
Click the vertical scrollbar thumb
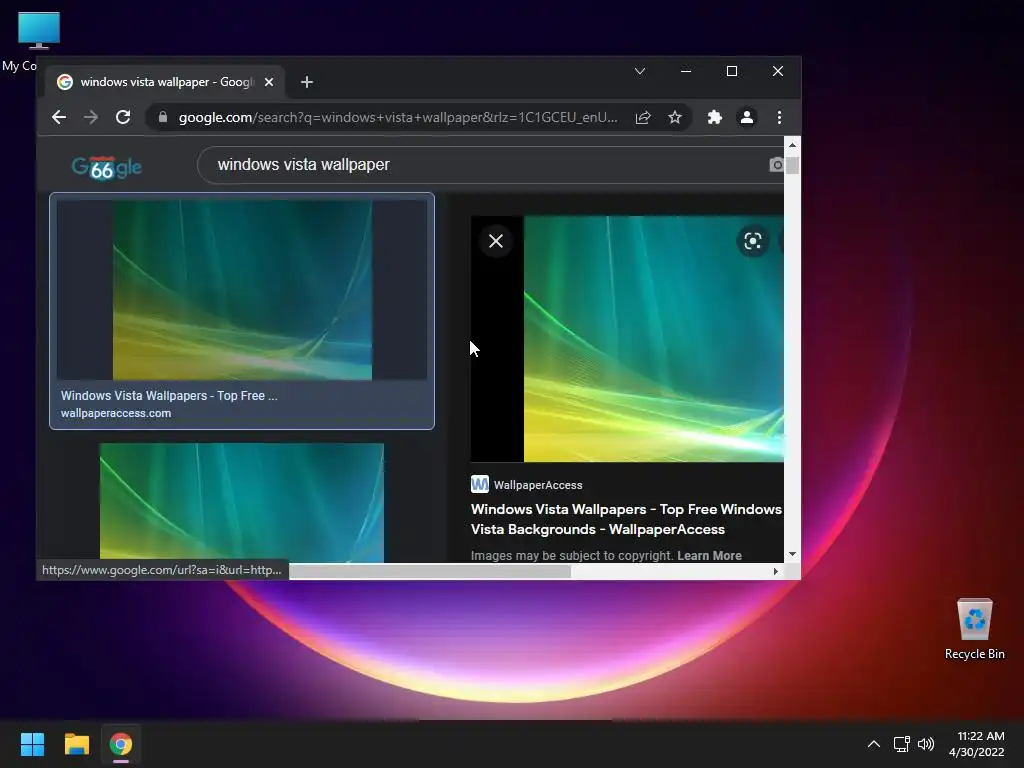click(792, 165)
